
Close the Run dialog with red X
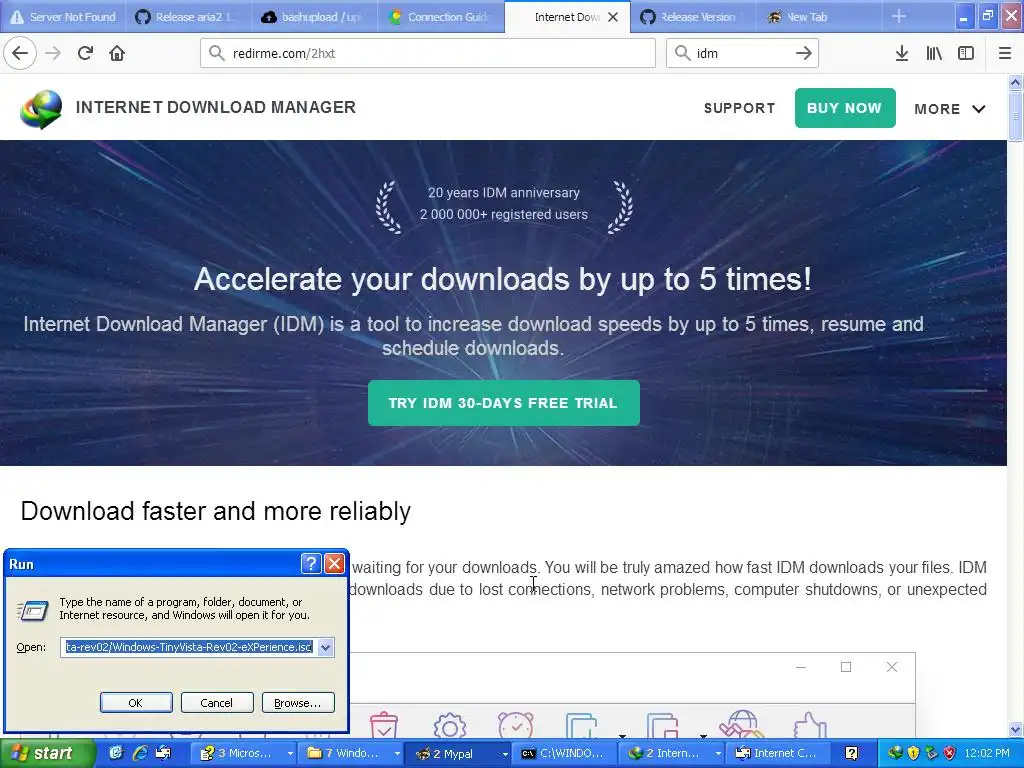tap(334, 564)
